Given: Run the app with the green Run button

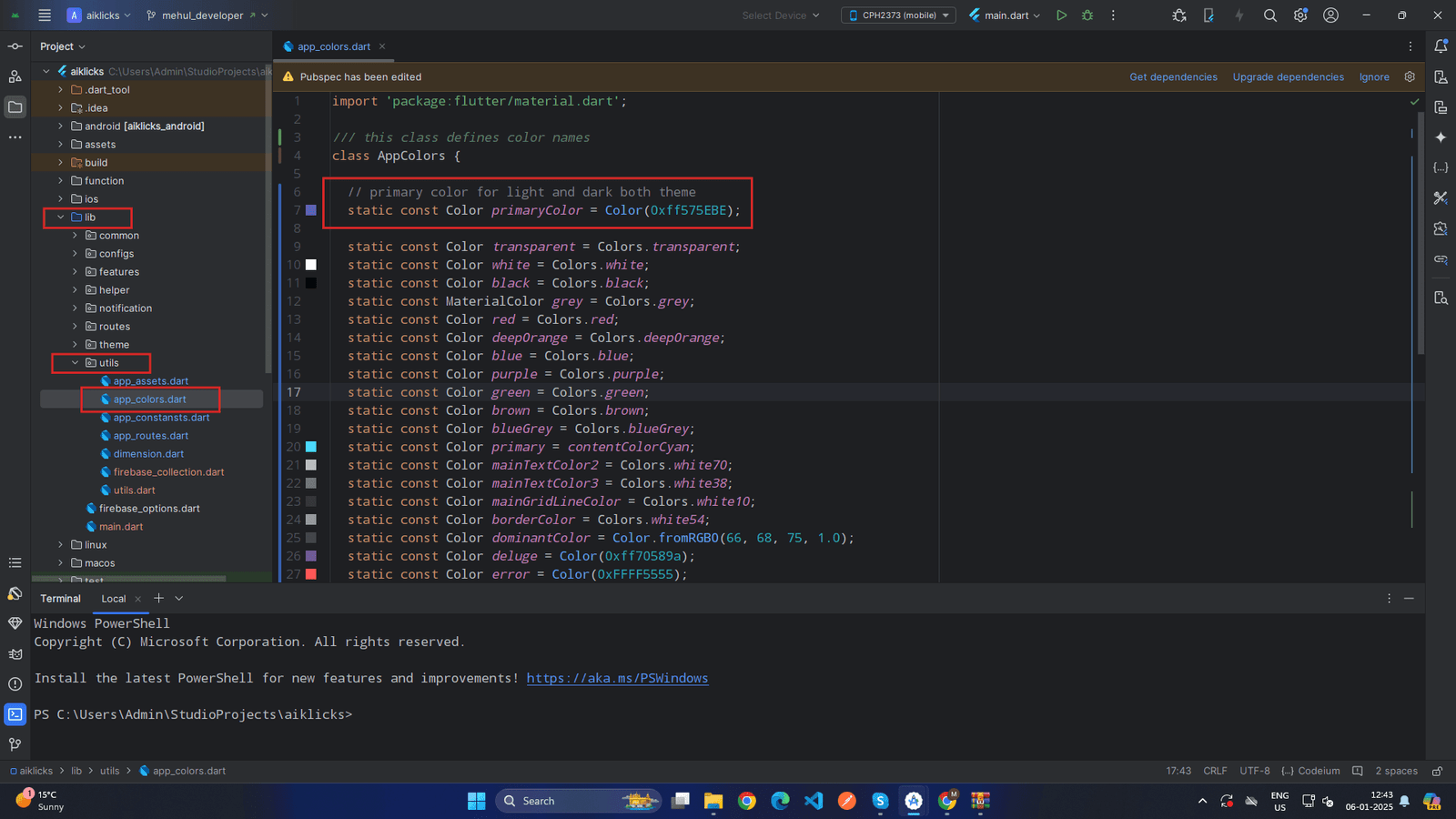Looking at the screenshot, I should coord(1061,15).
